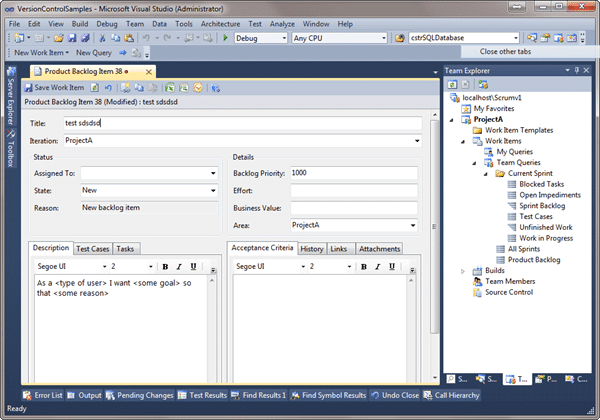Click the blue arrow icon next to New Query

[x=122, y=53]
